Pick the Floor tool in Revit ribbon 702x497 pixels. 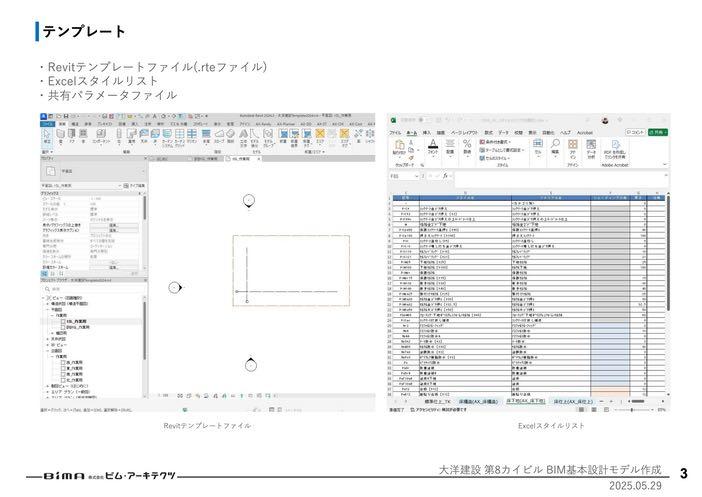pyautogui.click(x=155, y=136)
